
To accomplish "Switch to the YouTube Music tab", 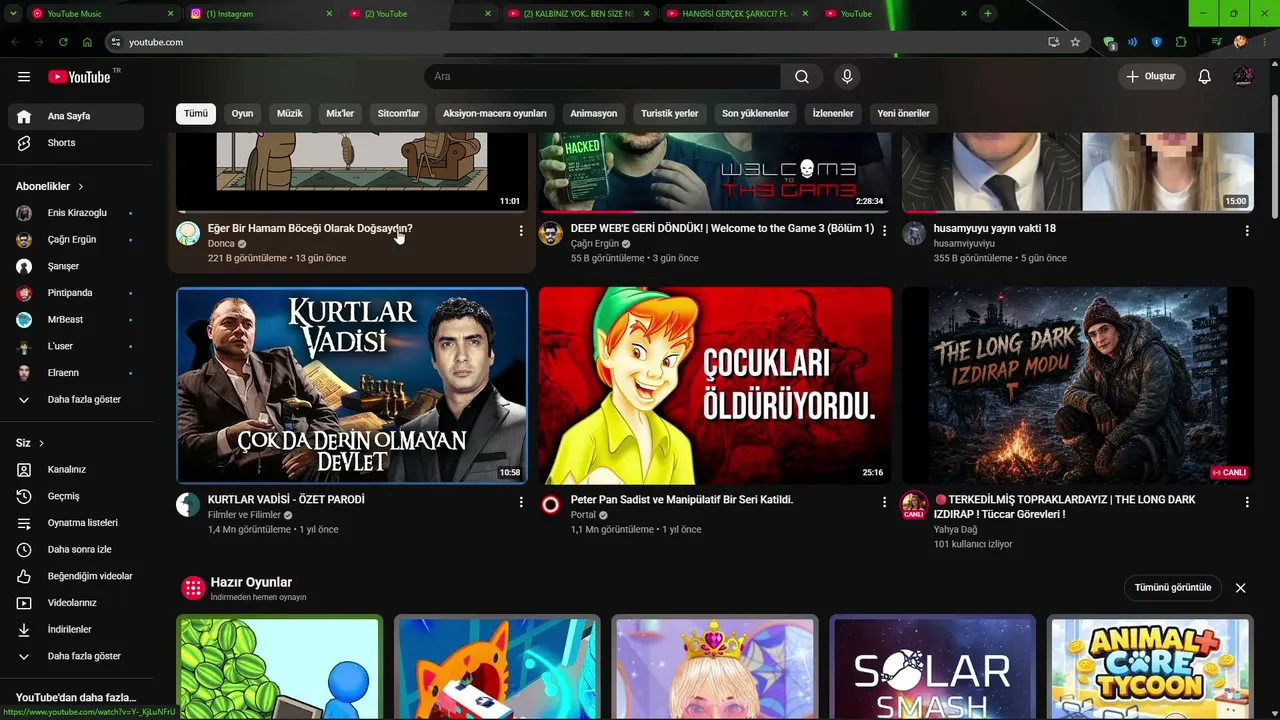I will (103, 14).
